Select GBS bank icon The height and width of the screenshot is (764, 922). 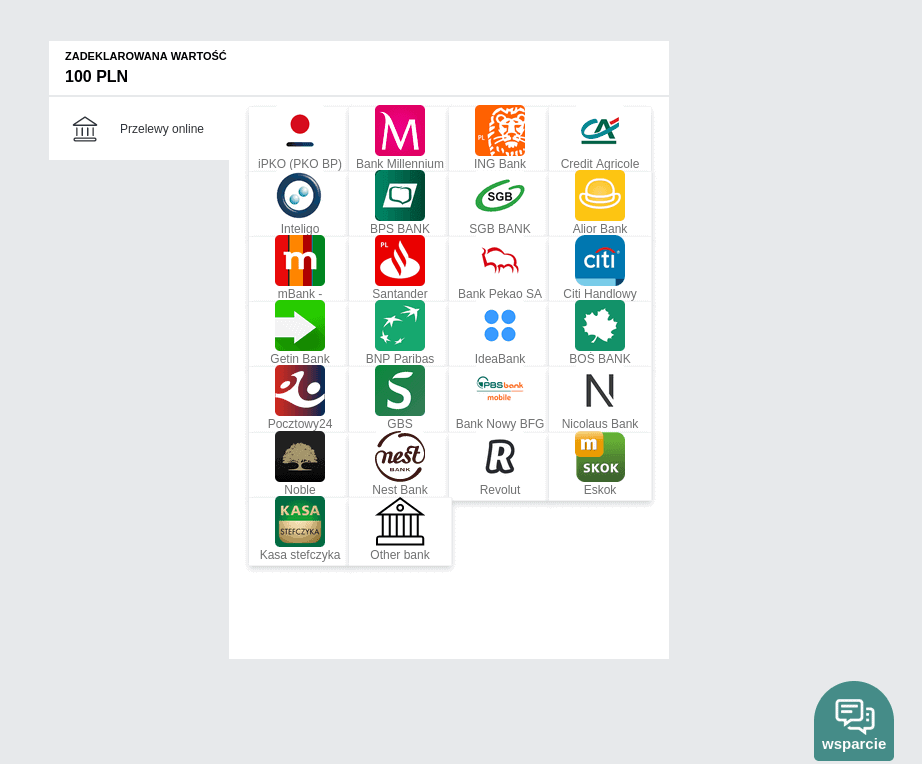(x=400, y=391)
